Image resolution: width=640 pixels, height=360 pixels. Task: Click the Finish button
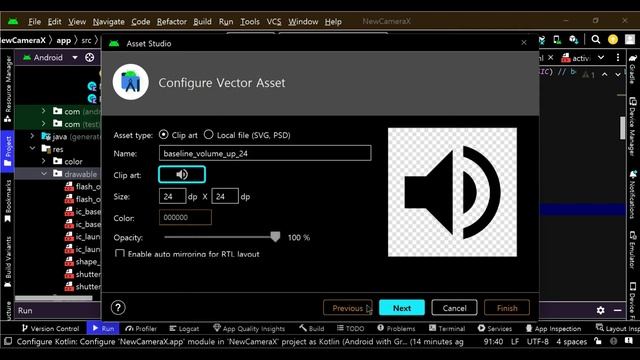pyautogui.click(x=507, y=308)
